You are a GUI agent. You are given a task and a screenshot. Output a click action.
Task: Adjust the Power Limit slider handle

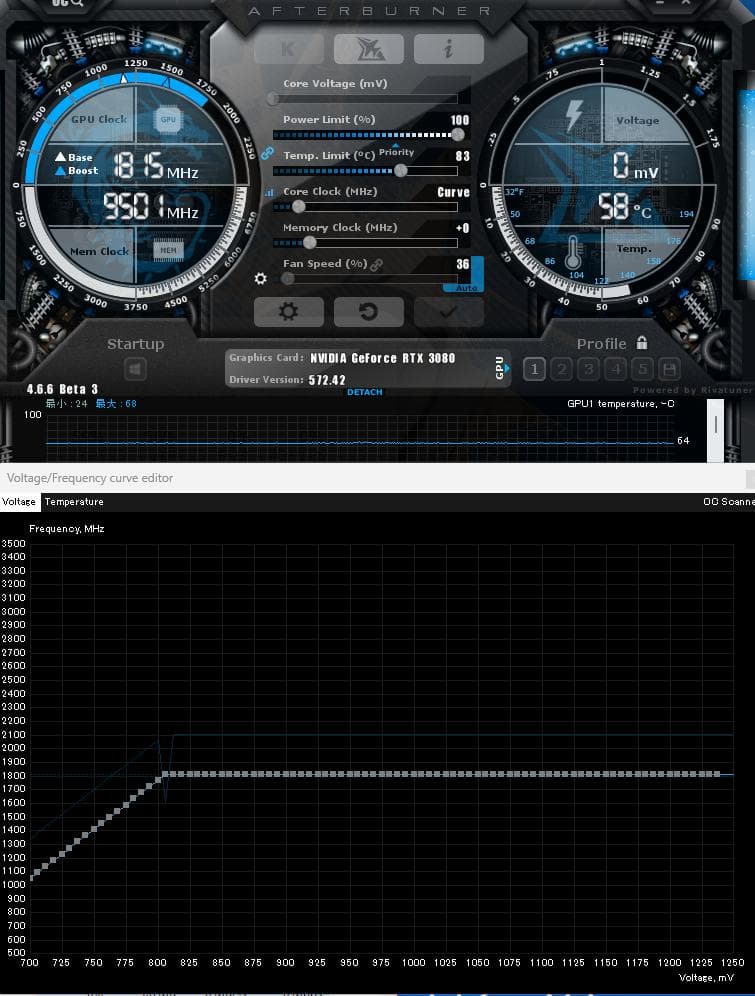pos(457,135)
